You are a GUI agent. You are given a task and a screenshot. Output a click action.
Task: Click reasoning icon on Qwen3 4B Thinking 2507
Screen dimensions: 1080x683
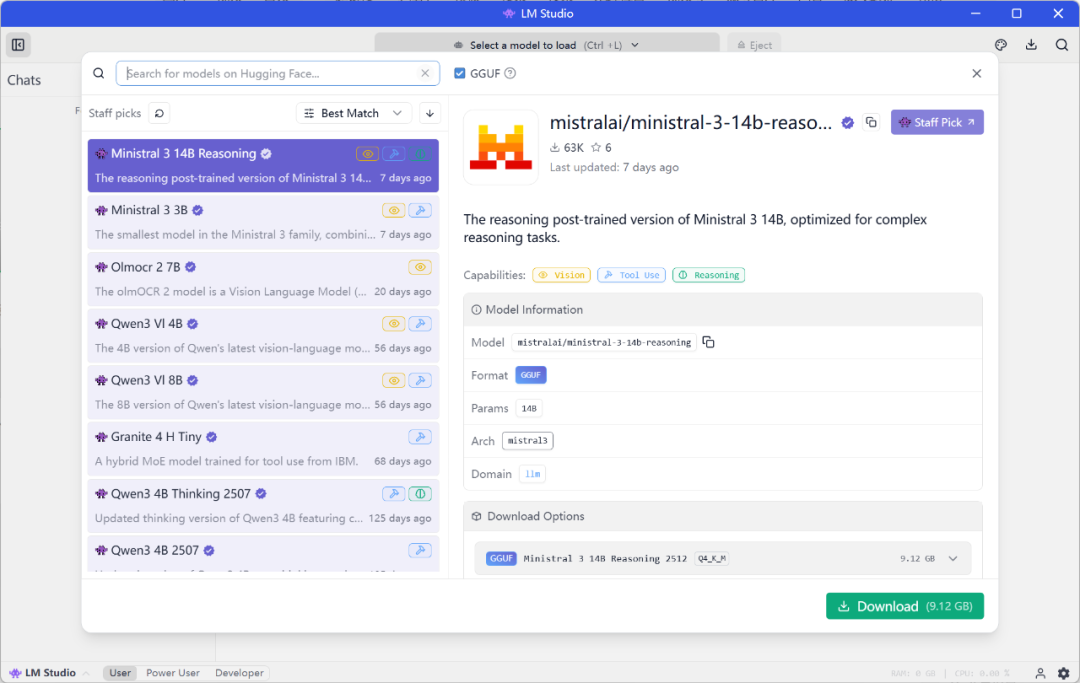click(x=420, y=494)
